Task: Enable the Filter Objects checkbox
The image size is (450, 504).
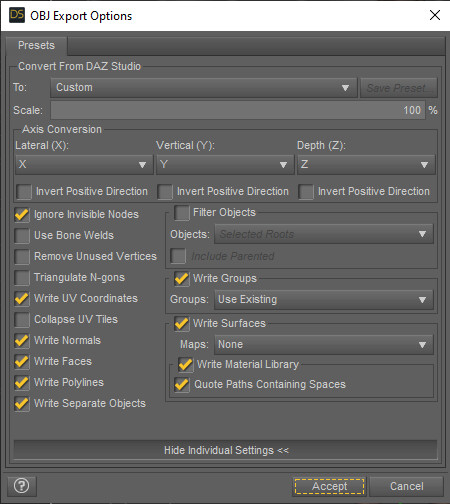Action: point(182,213)
